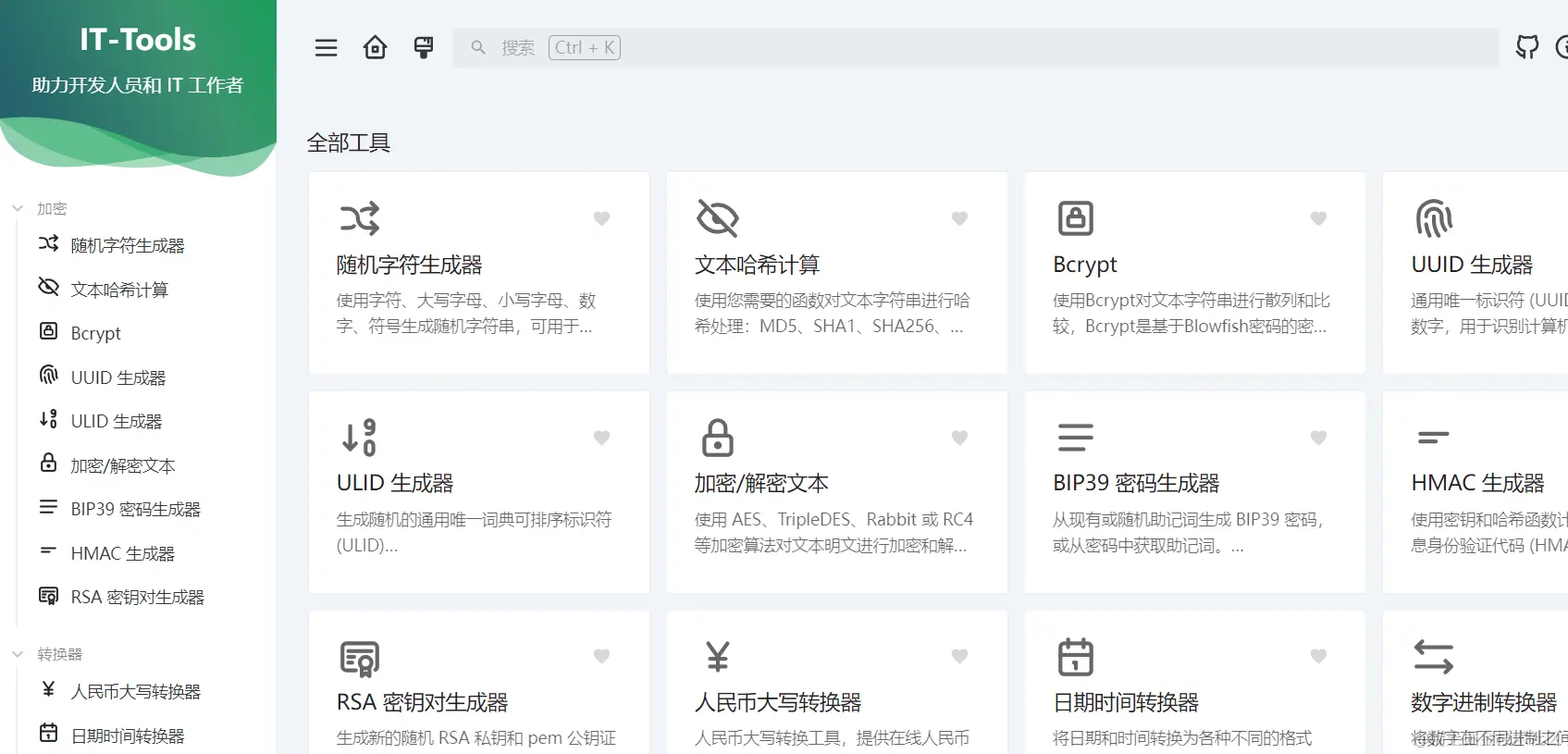
Task: Collapse the 加密 sidebar category
Action: pos(39,208)
